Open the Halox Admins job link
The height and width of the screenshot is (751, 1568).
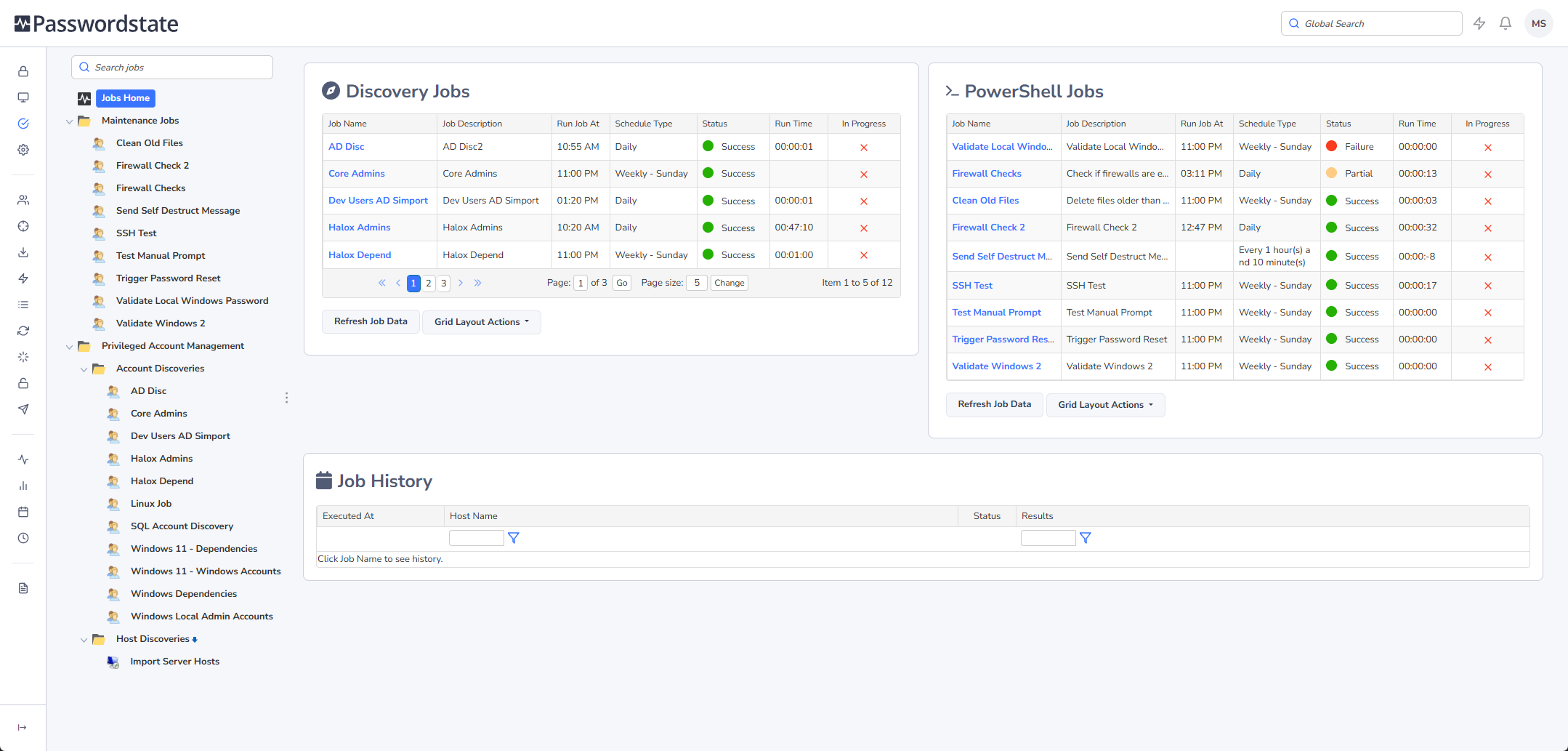(359, 228)
